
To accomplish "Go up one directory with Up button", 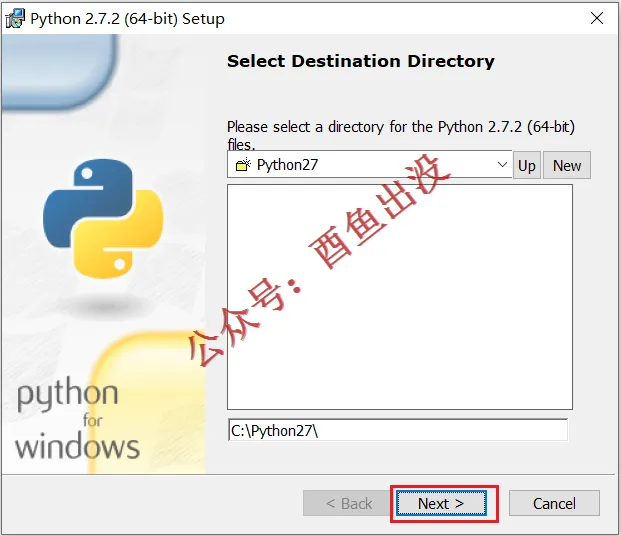I will click(527, 165).
